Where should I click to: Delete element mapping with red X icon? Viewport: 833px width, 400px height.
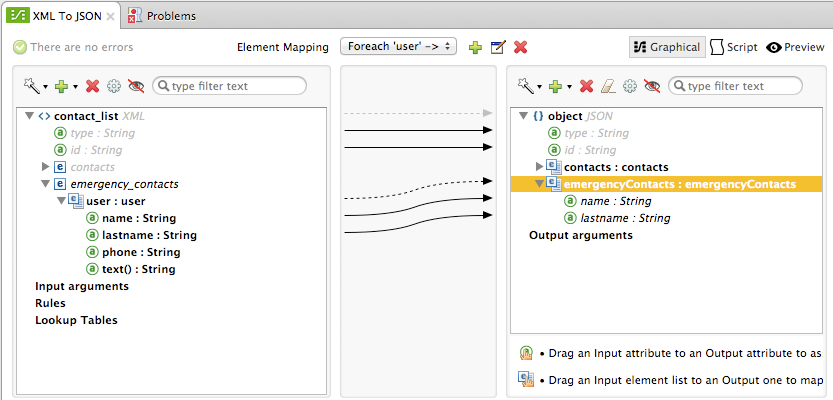(x=520, y=47)
